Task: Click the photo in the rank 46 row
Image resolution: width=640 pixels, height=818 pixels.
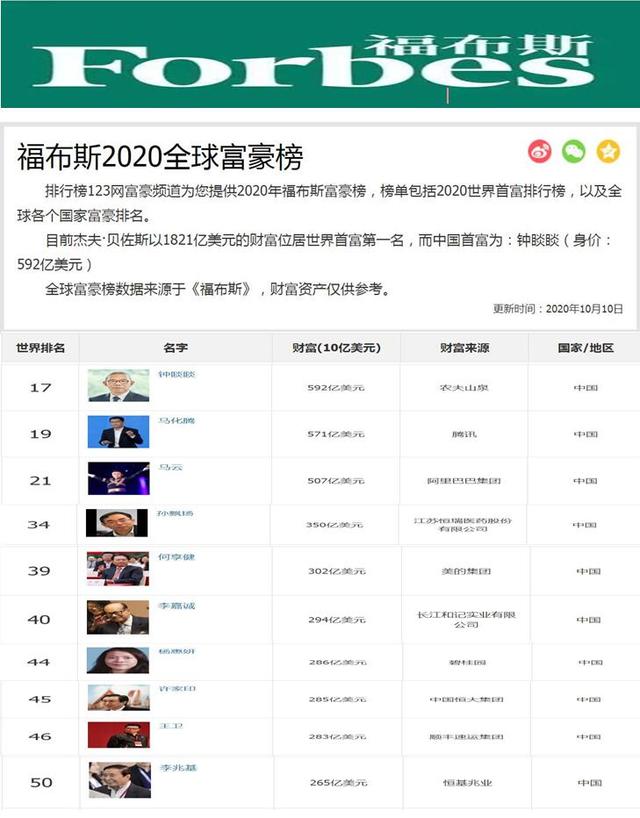Action: 118,735
